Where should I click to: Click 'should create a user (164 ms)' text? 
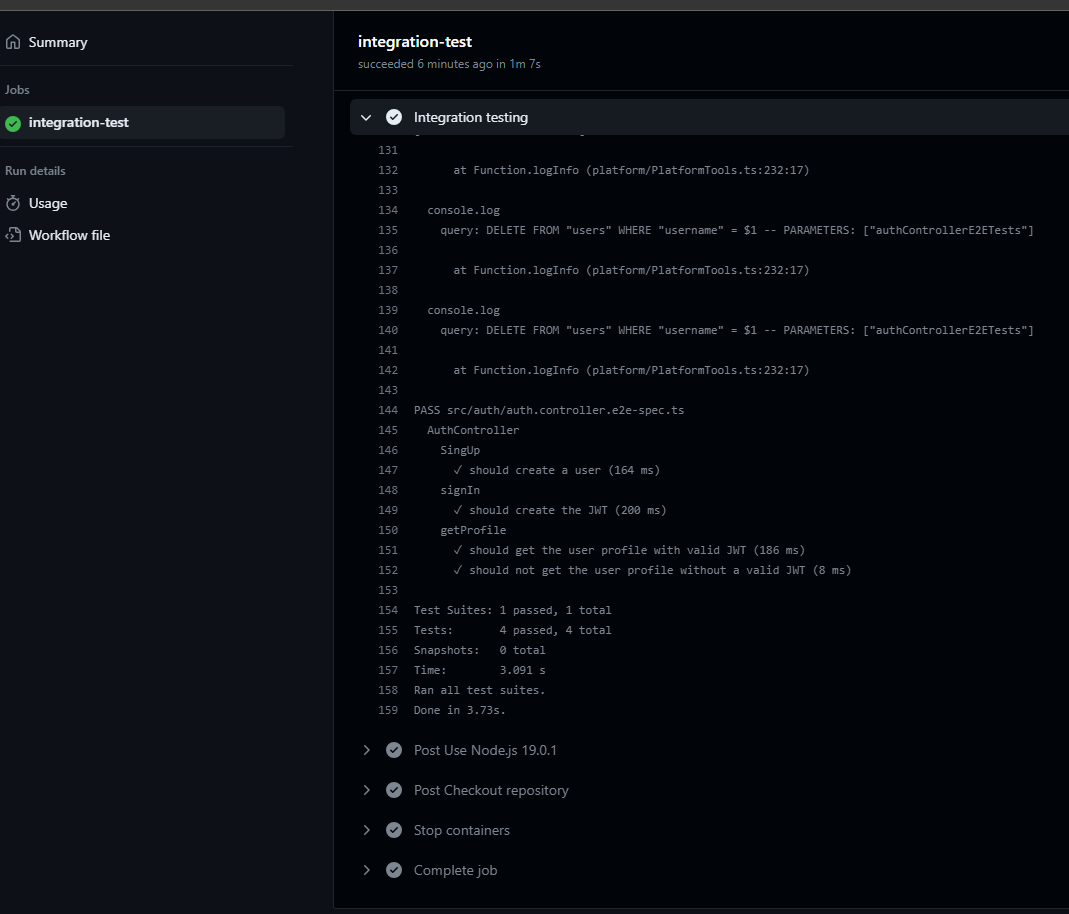(564, 470)
